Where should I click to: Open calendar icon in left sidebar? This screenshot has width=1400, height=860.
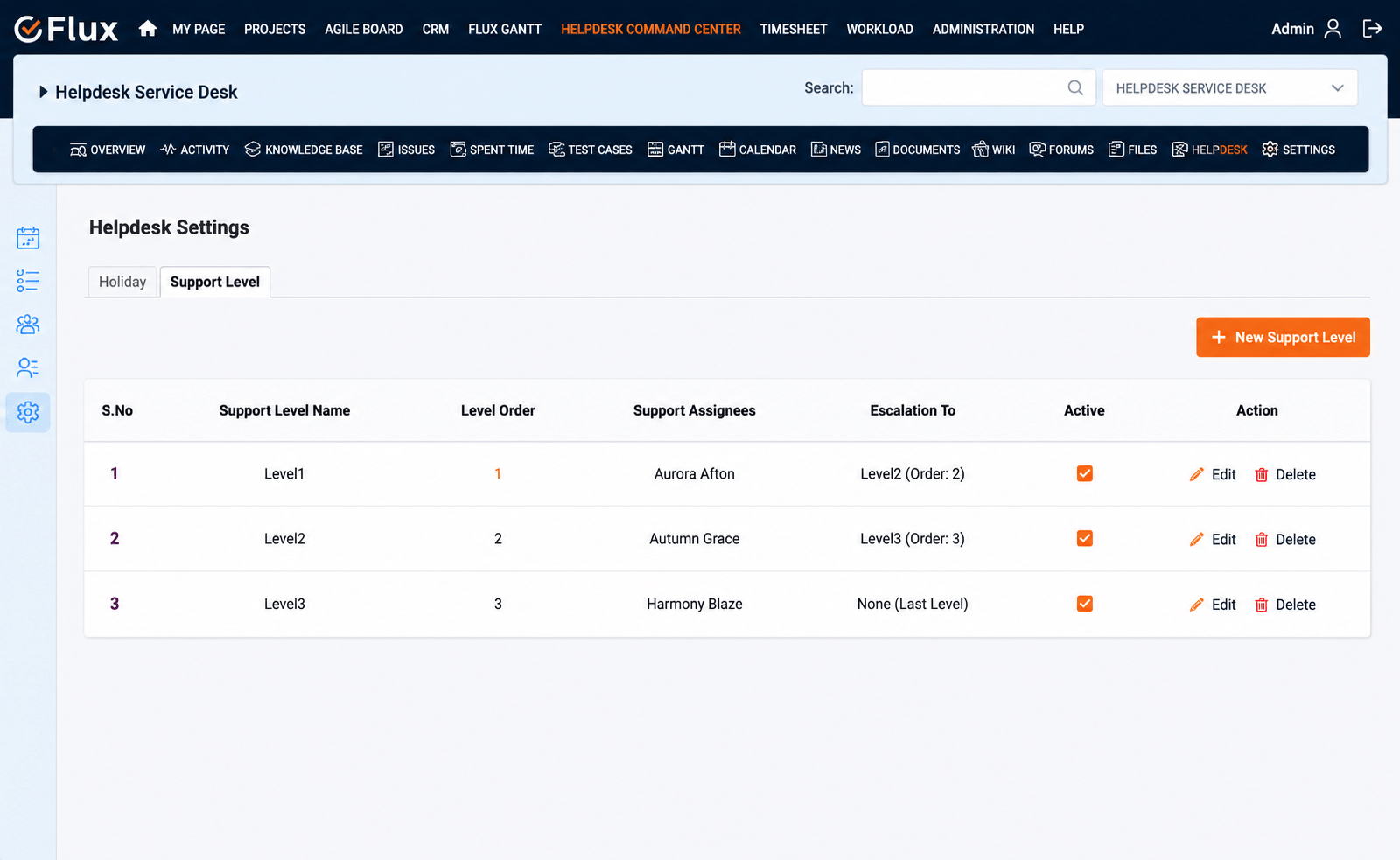[x=28, y=238]
